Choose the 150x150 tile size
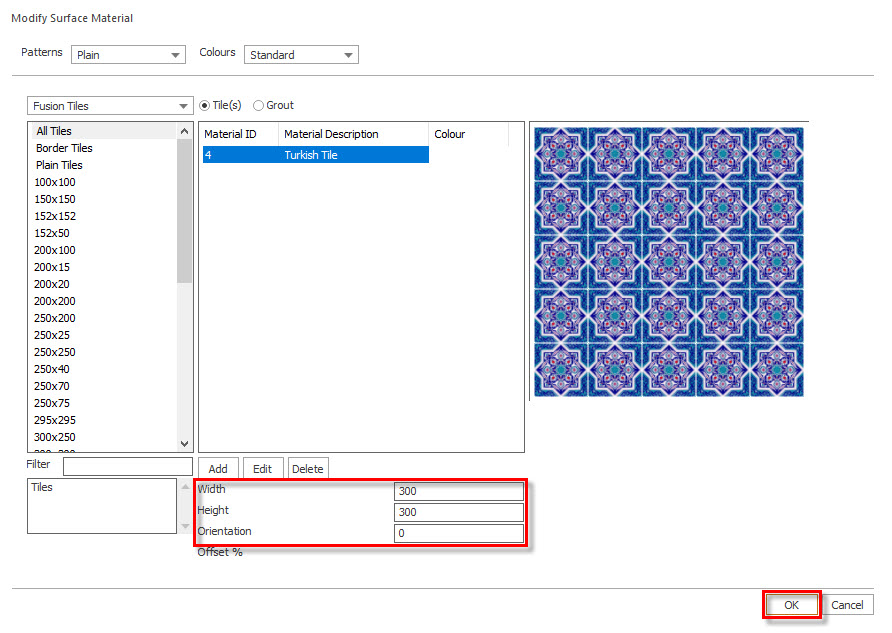The width and height of the screenshot is (892, 633). 55,199
